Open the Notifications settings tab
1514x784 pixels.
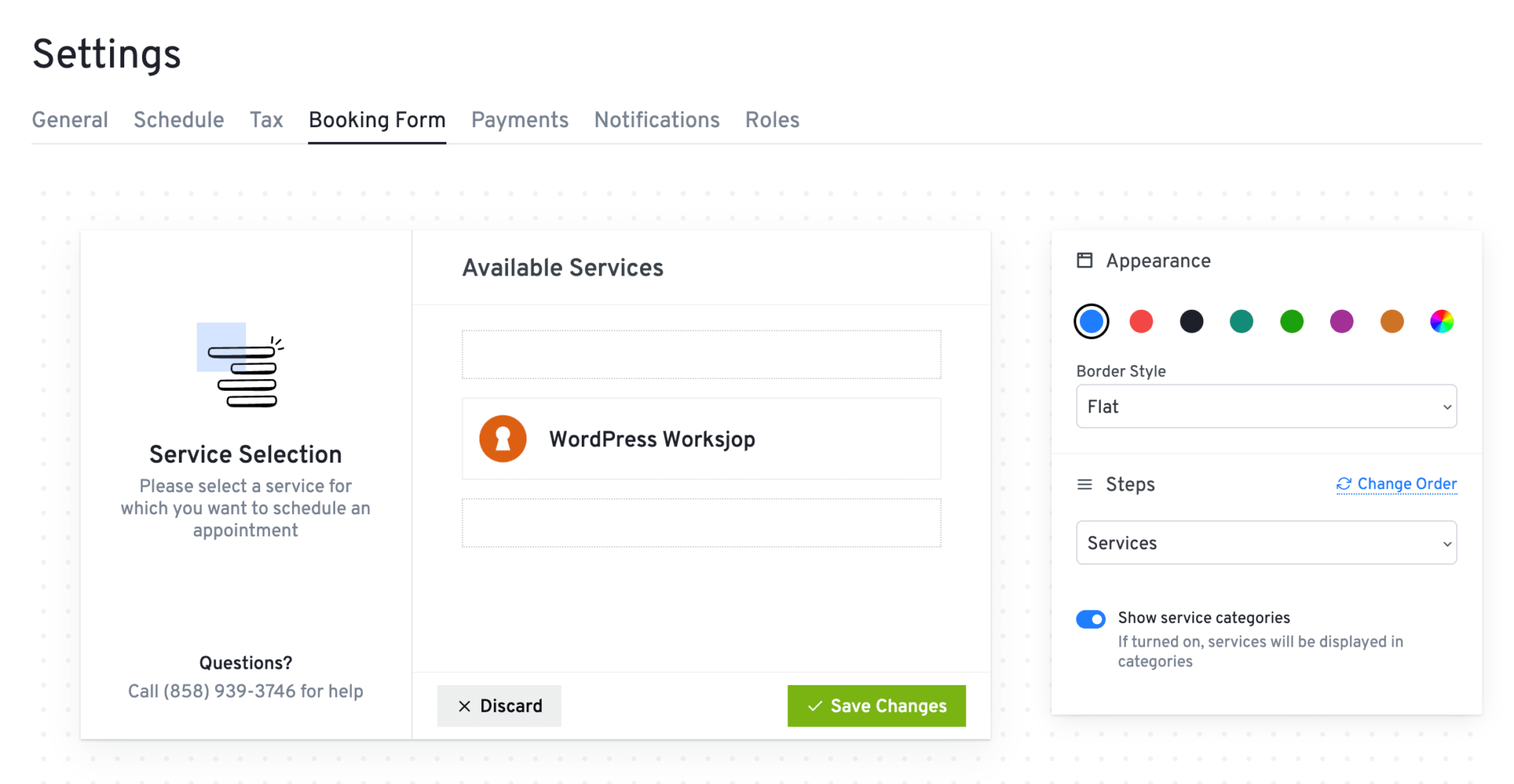coord(656,120)
